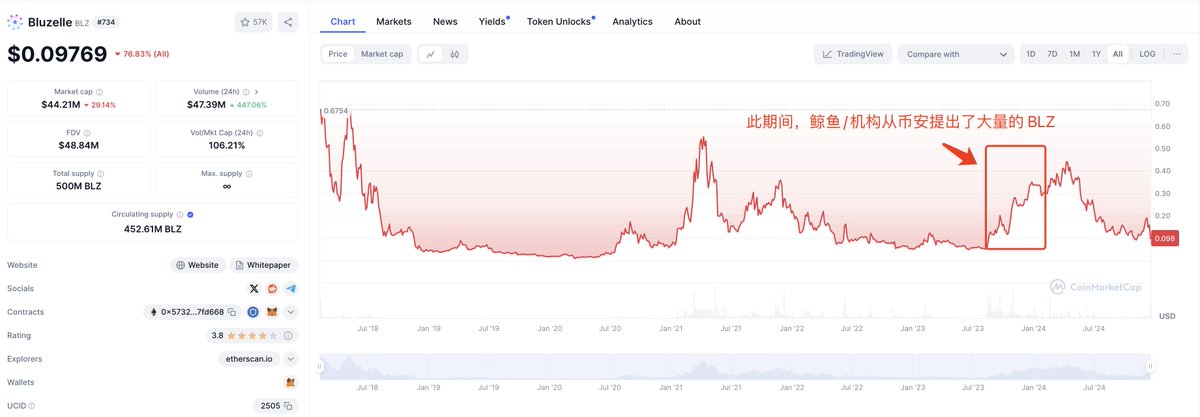This screenshot has height=417, width=1200.
Task: Copy the UCID 2505 value
Action: tap(288, 405)
